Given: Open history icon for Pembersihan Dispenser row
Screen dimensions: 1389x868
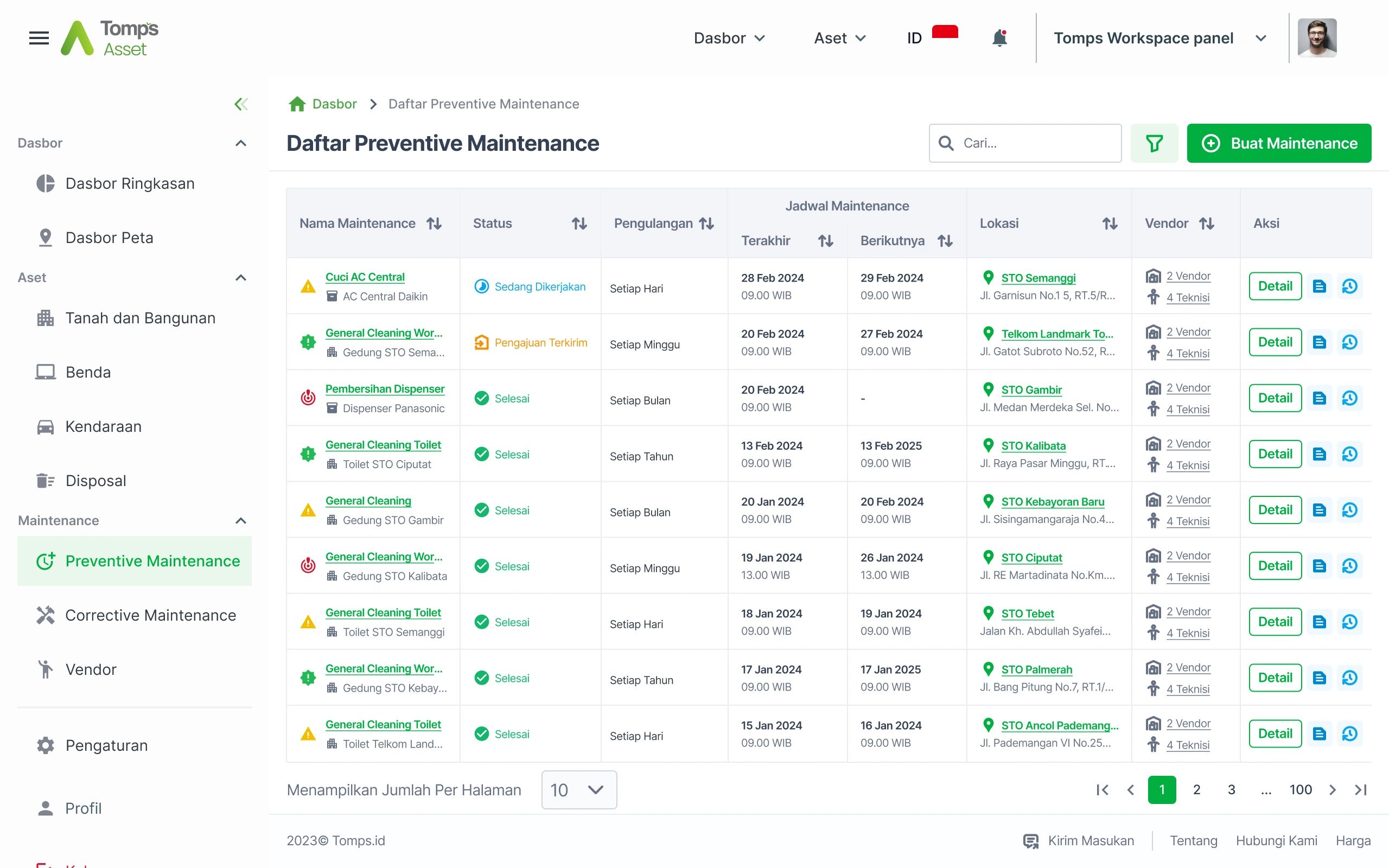Looking at the screenshot, I should (1349, 398).
